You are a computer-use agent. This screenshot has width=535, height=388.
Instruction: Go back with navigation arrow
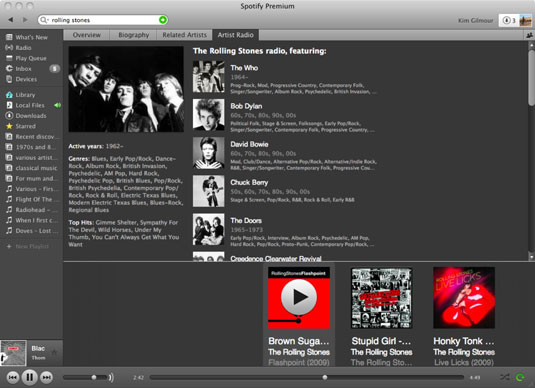tap(11, 20)
